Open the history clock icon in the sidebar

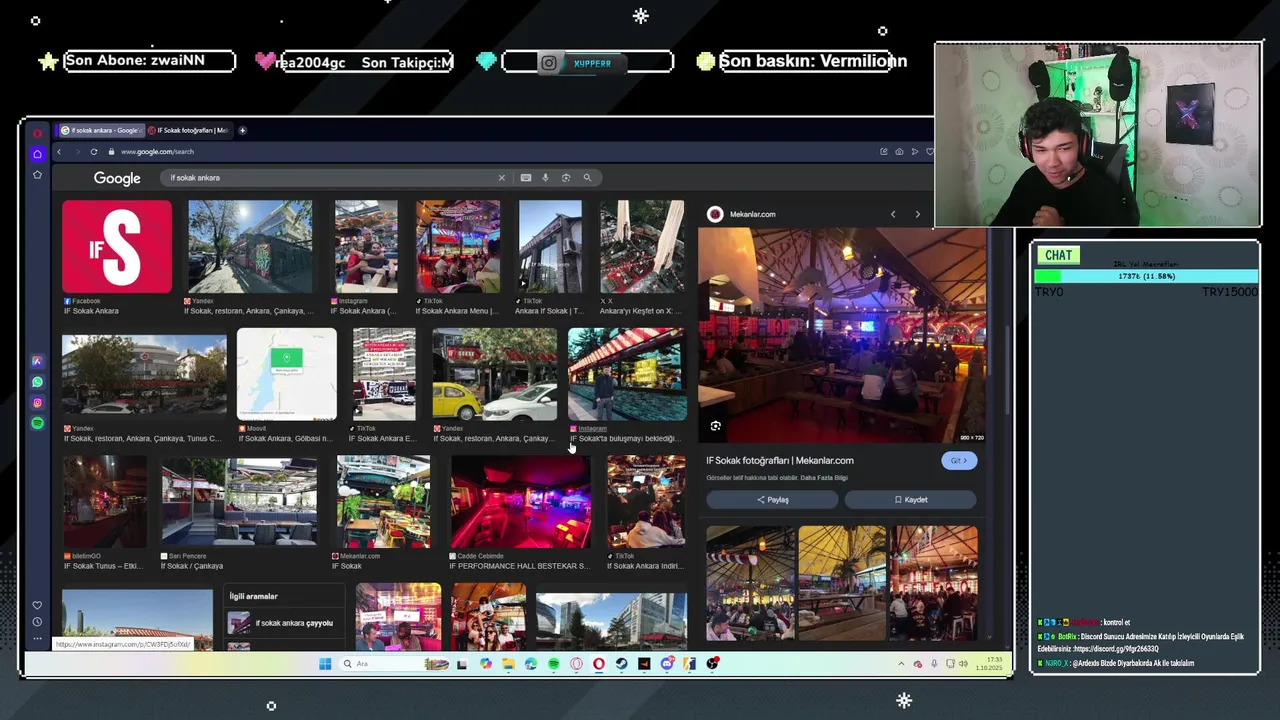(x=37, y=622)
